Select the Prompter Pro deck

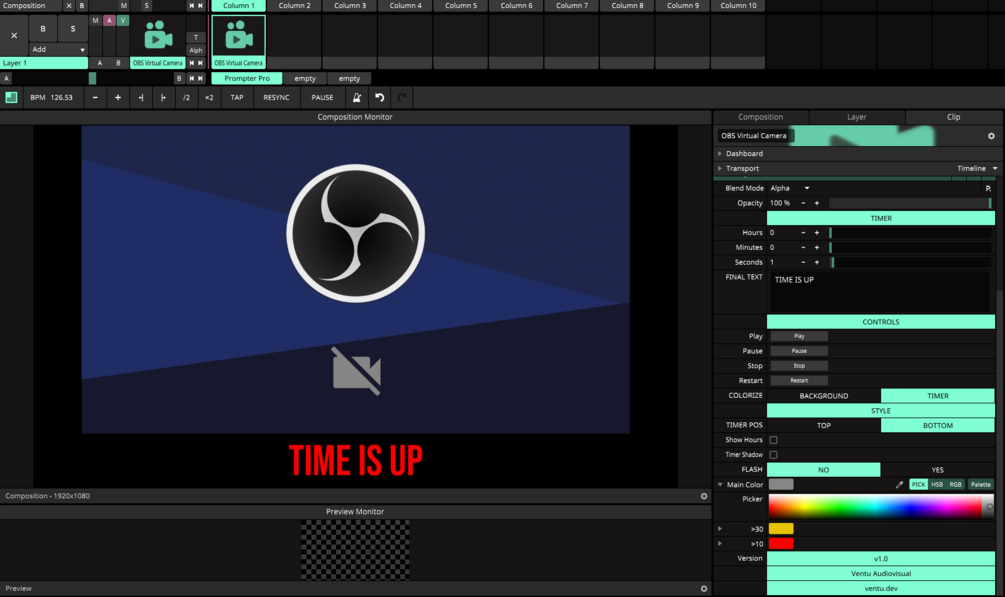(247, 78)
